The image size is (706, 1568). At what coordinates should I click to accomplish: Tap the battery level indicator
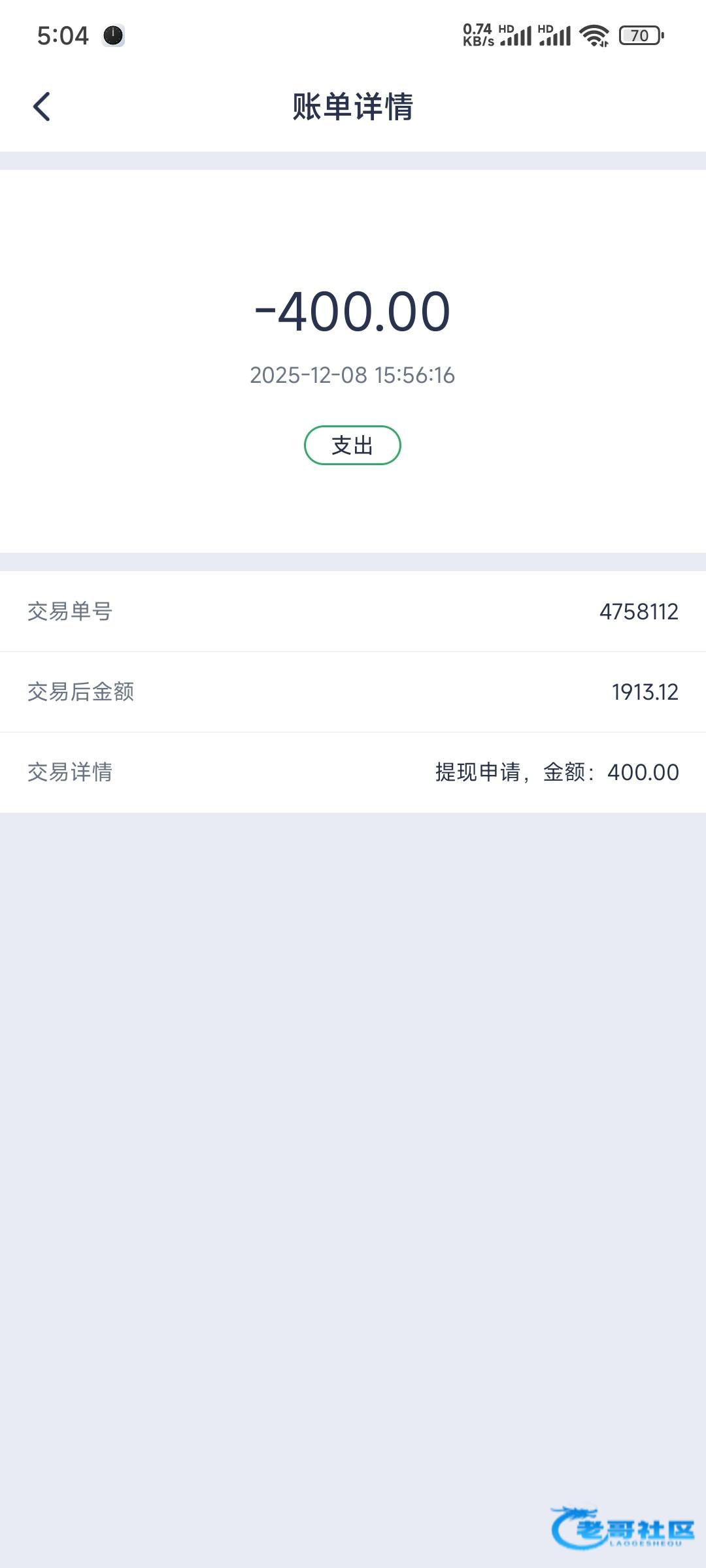point(641,35)
